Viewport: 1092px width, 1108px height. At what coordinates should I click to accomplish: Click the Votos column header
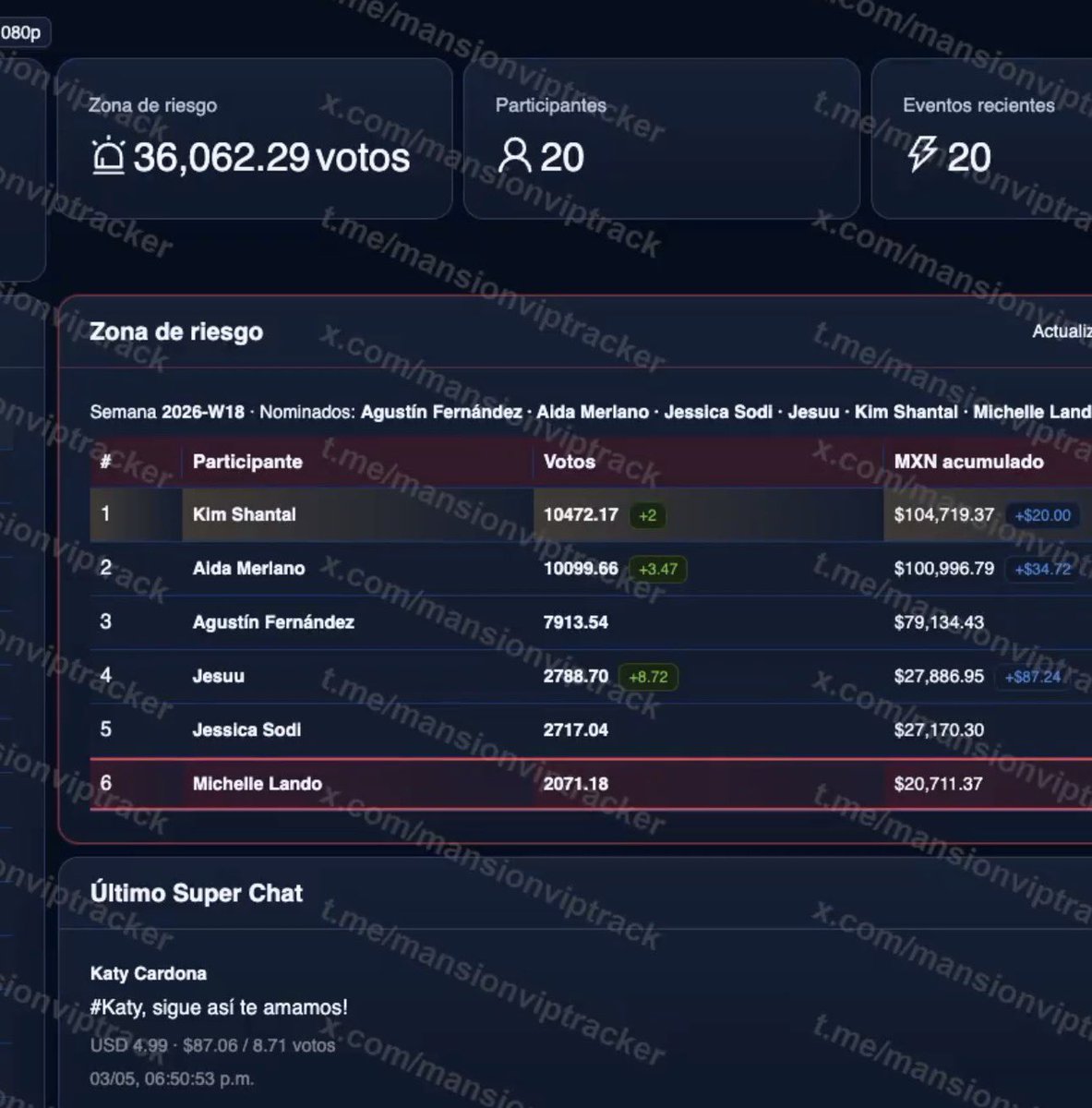[570, 462]
